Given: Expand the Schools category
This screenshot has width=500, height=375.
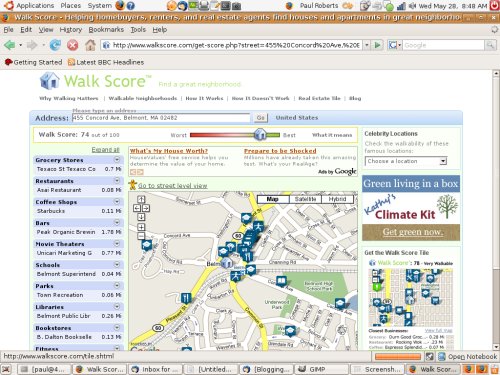Looking at the screenshot, I should 117,265.
